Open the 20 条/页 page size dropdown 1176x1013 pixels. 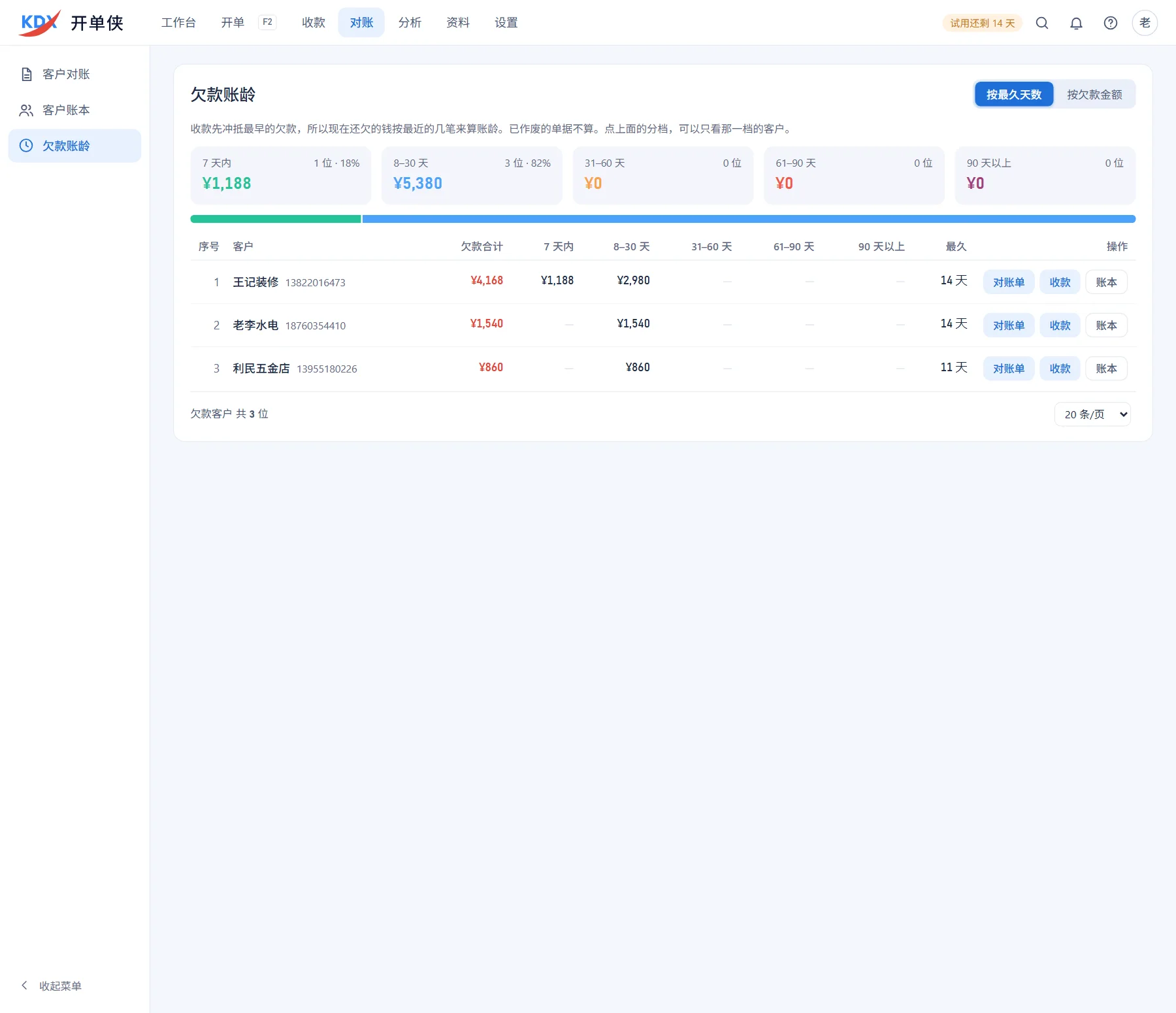[1092, 414]
